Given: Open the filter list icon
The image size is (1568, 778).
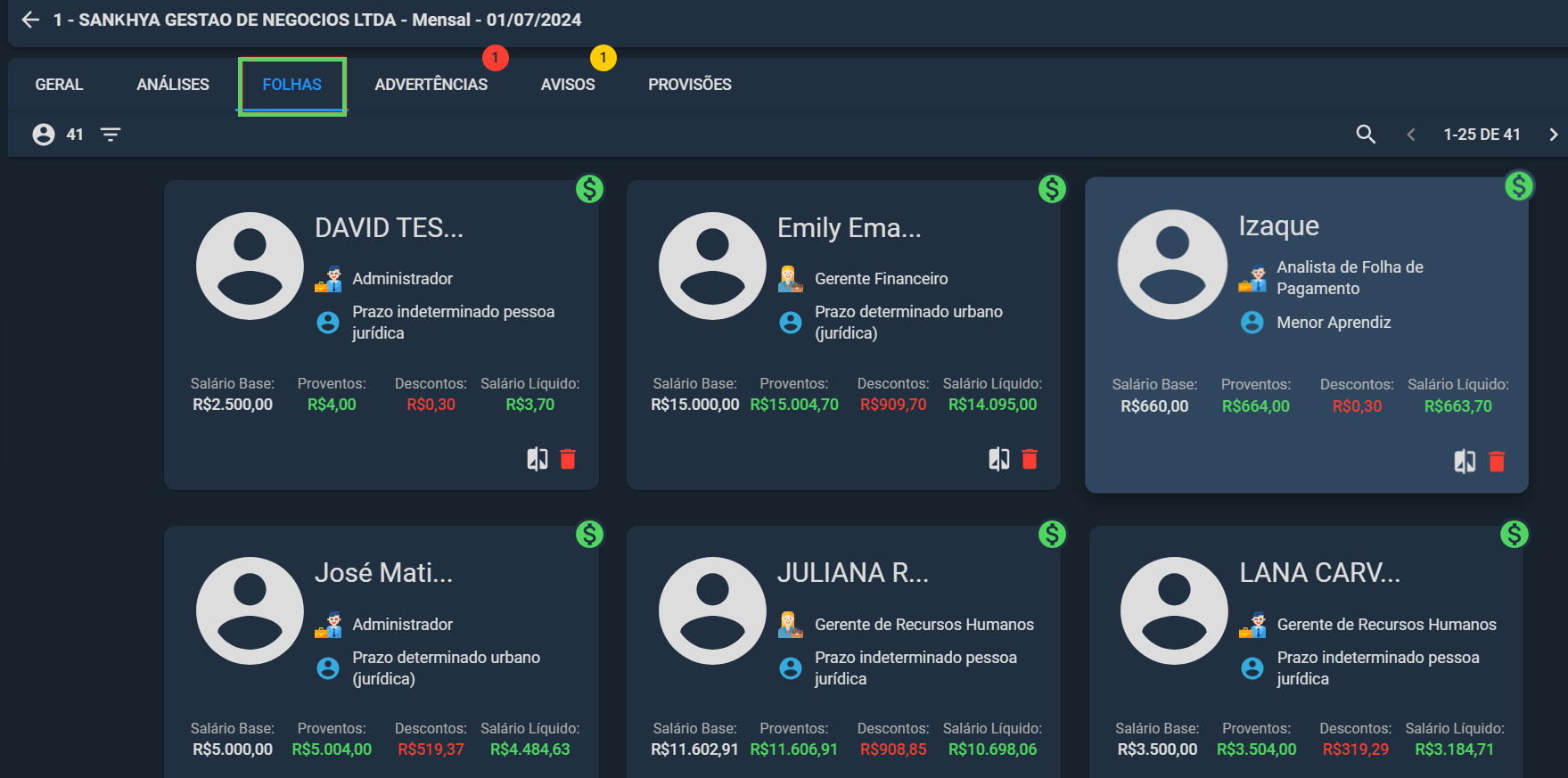Looking at the screenshot, I should [x=111, y=135].
